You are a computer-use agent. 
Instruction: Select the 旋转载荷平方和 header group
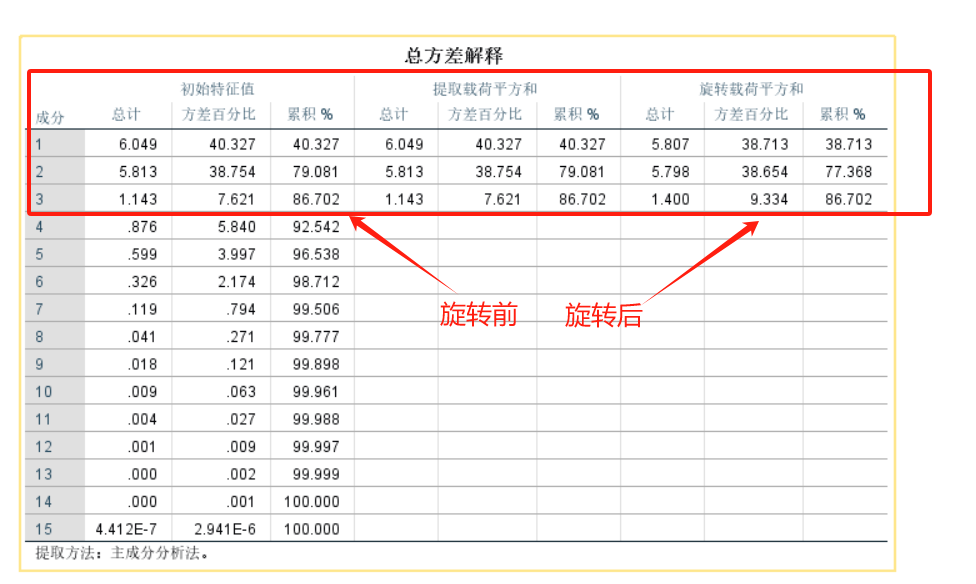tap(751, 89)
